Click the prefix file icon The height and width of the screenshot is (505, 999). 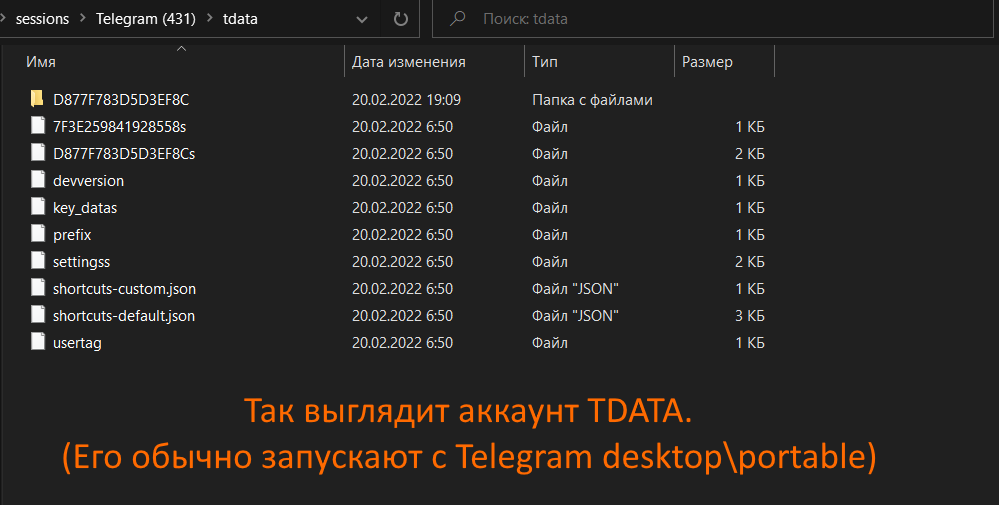click(38, 234)
